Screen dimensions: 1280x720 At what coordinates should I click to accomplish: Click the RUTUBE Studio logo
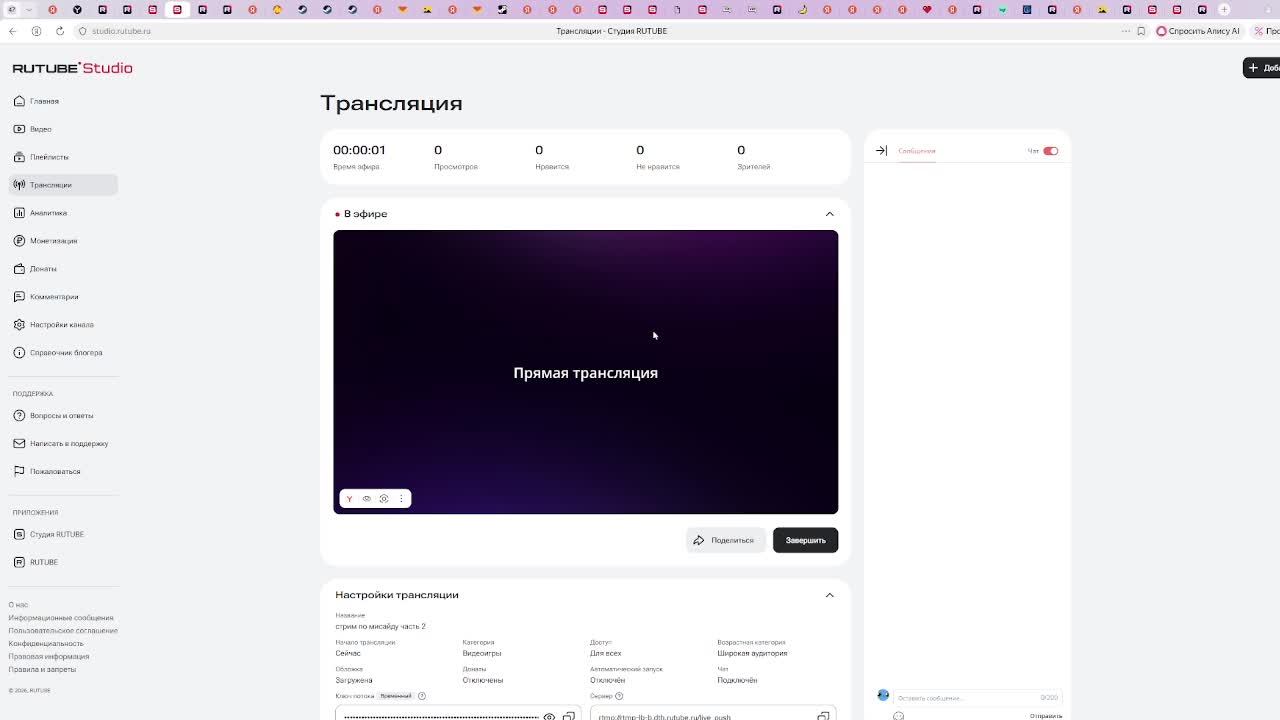pyautogui.click(x=72, y=68)
